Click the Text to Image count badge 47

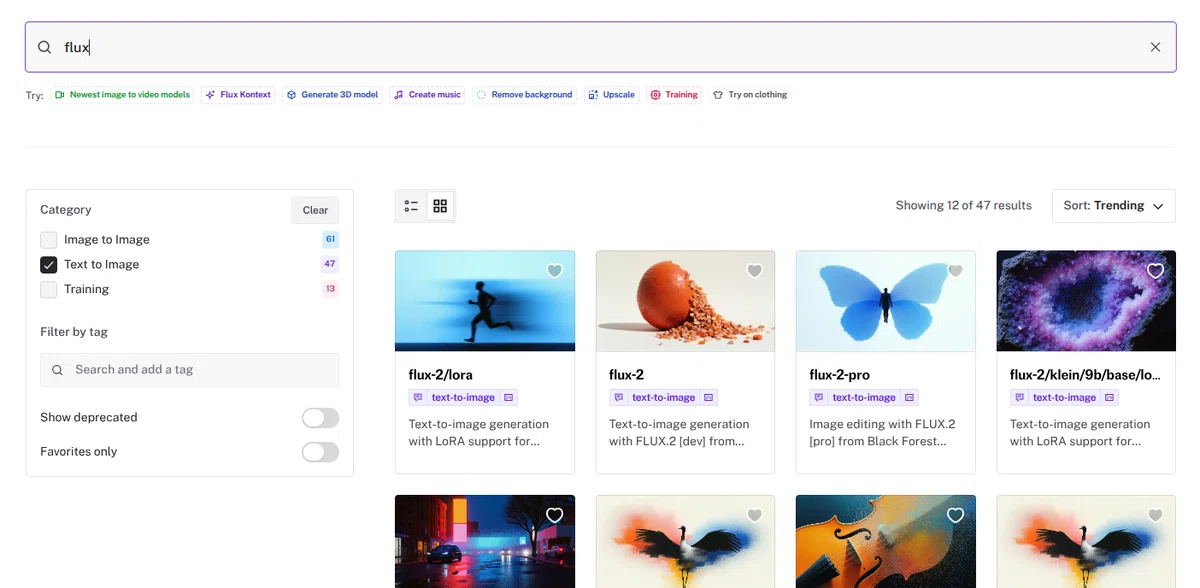coord(330,265)
